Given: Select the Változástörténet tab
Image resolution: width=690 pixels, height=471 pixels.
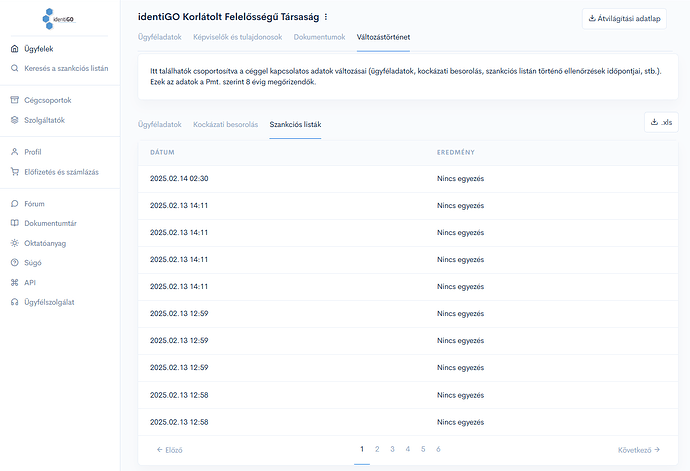Looking at the screenshot, I should 383,37.
